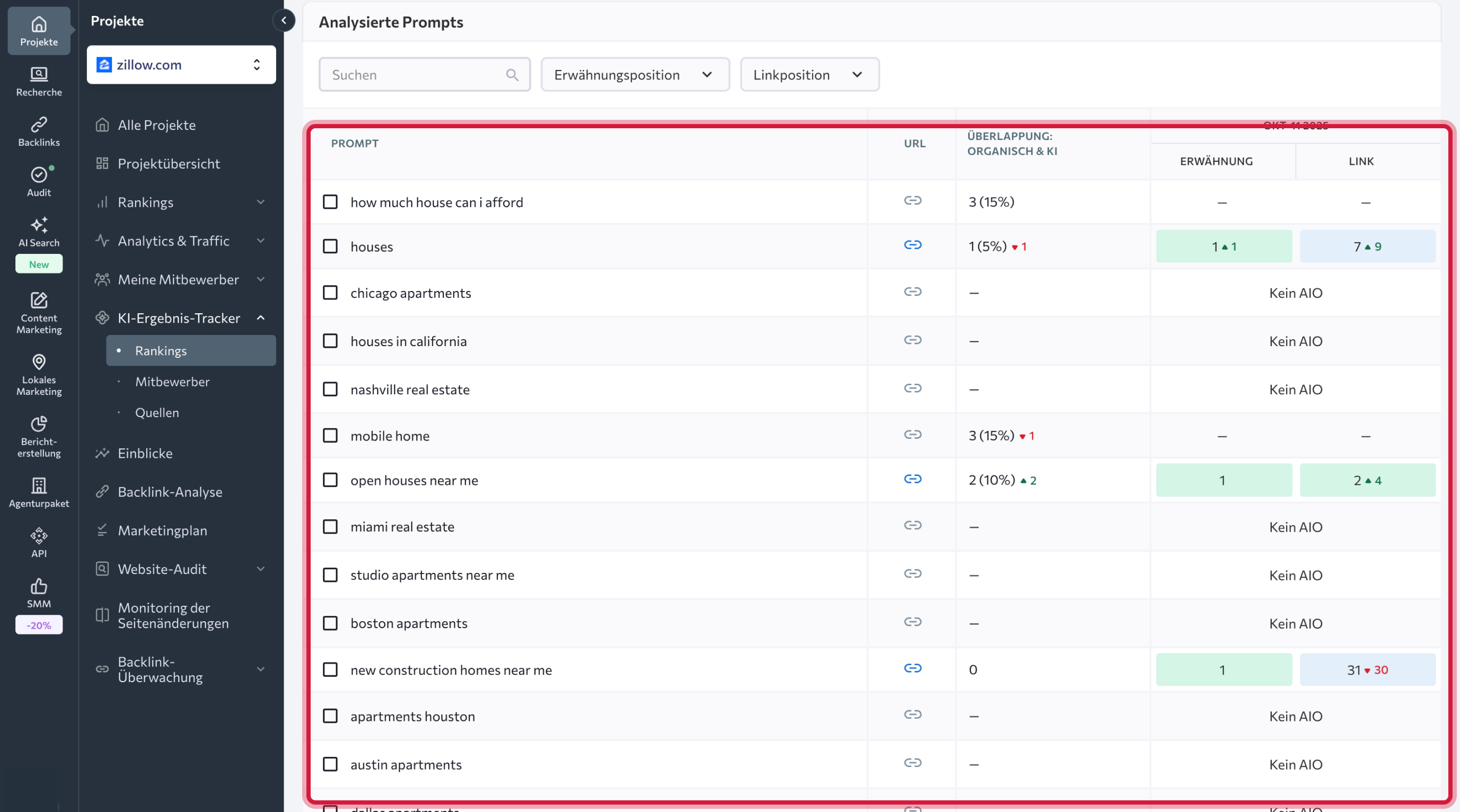Image resolution: width=1460 pixels, height=812 pixels.
Task: Collapse sidebar with the arrow button
Action: click(284, 20)
